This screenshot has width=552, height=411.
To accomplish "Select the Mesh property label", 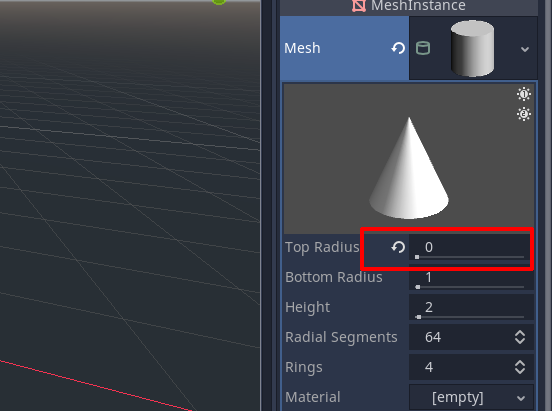I will click(302, 48).
